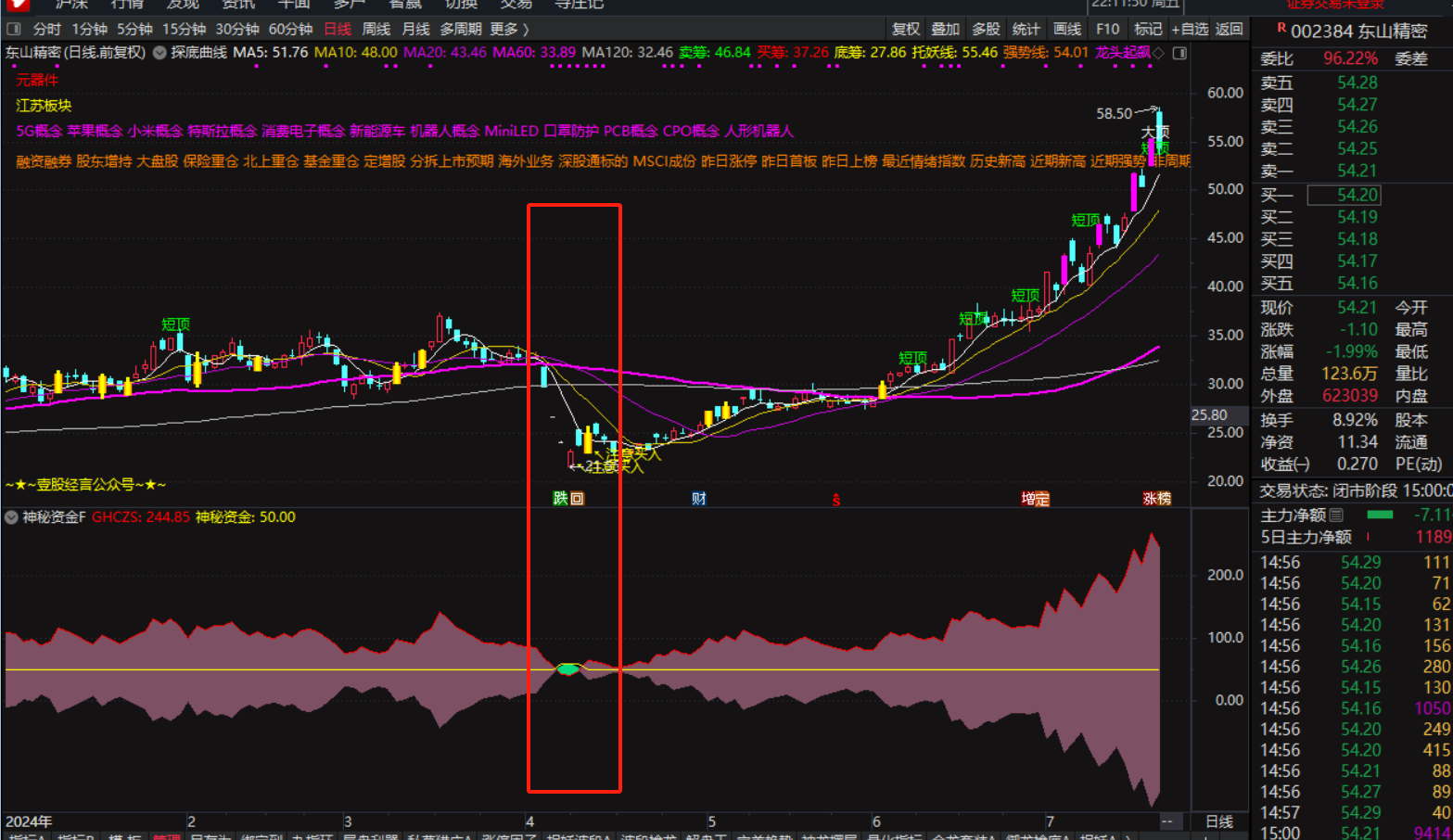Screen dimensions: 1453x840
Task: Click the 财 financial report marker
Action: (699, 499)
